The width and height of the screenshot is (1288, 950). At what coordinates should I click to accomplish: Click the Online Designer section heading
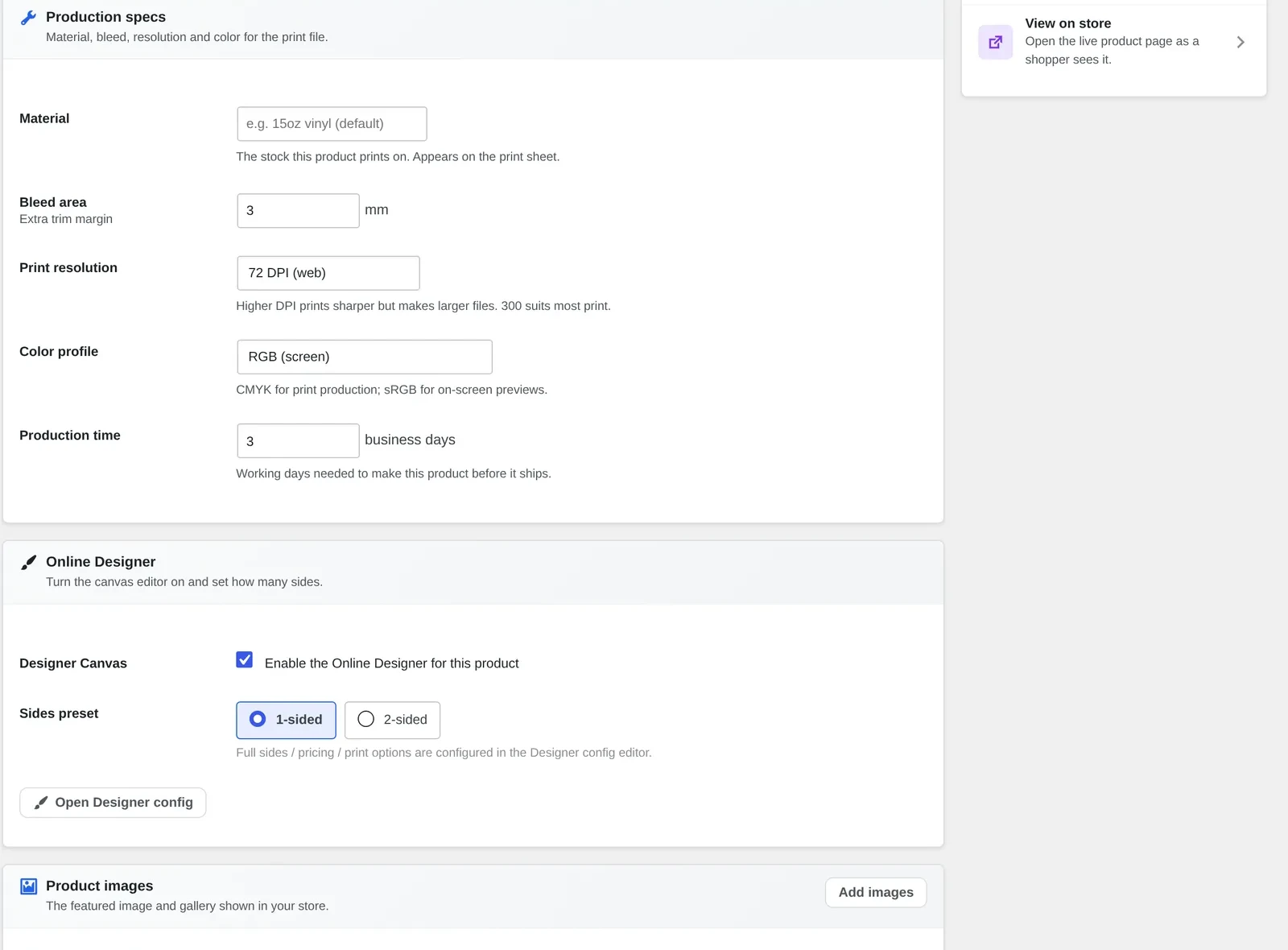[101, 562]
